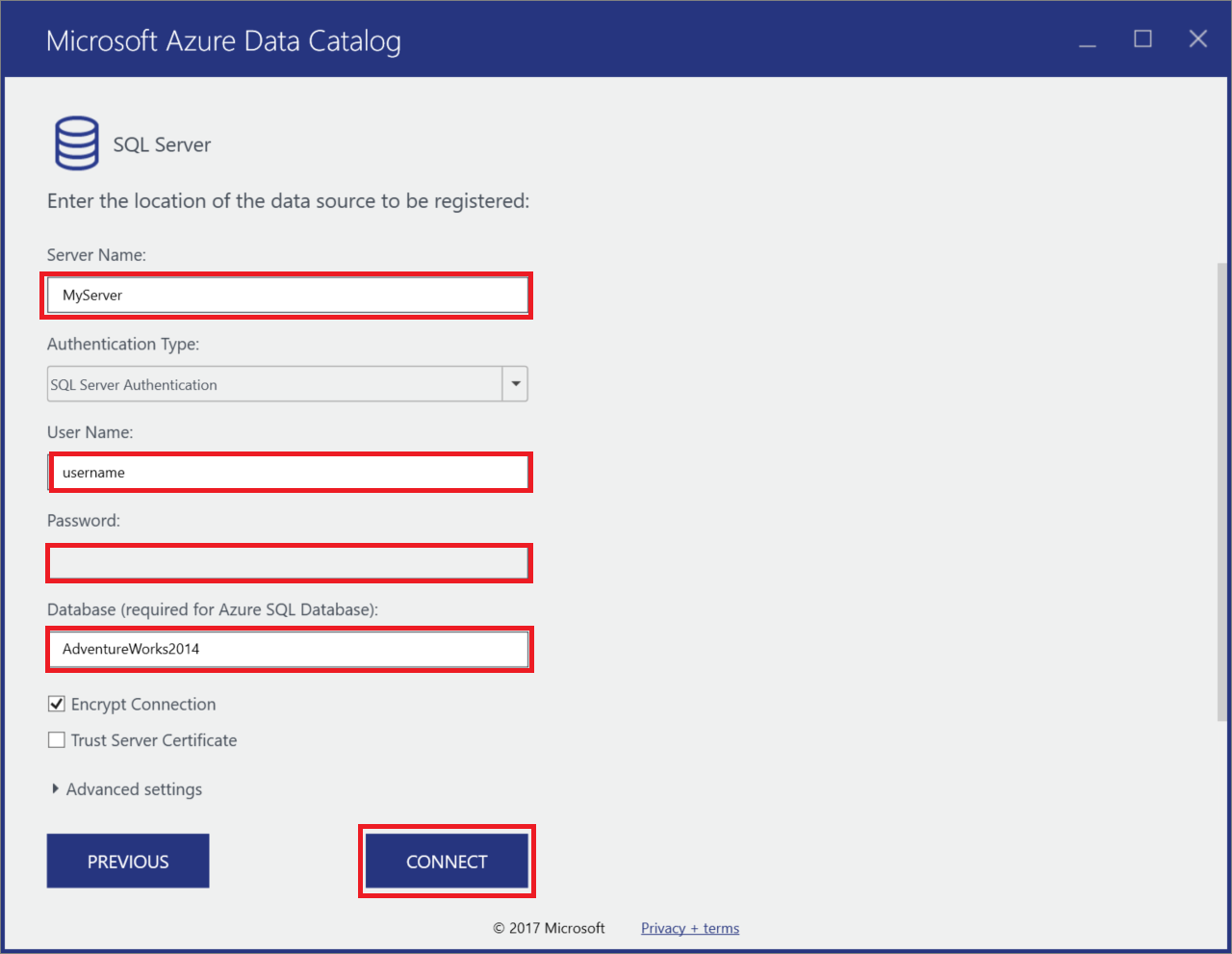Click the empty Password field
Image resolution: width=1232 pixels, height=954 pixels.
pos(289,562)
